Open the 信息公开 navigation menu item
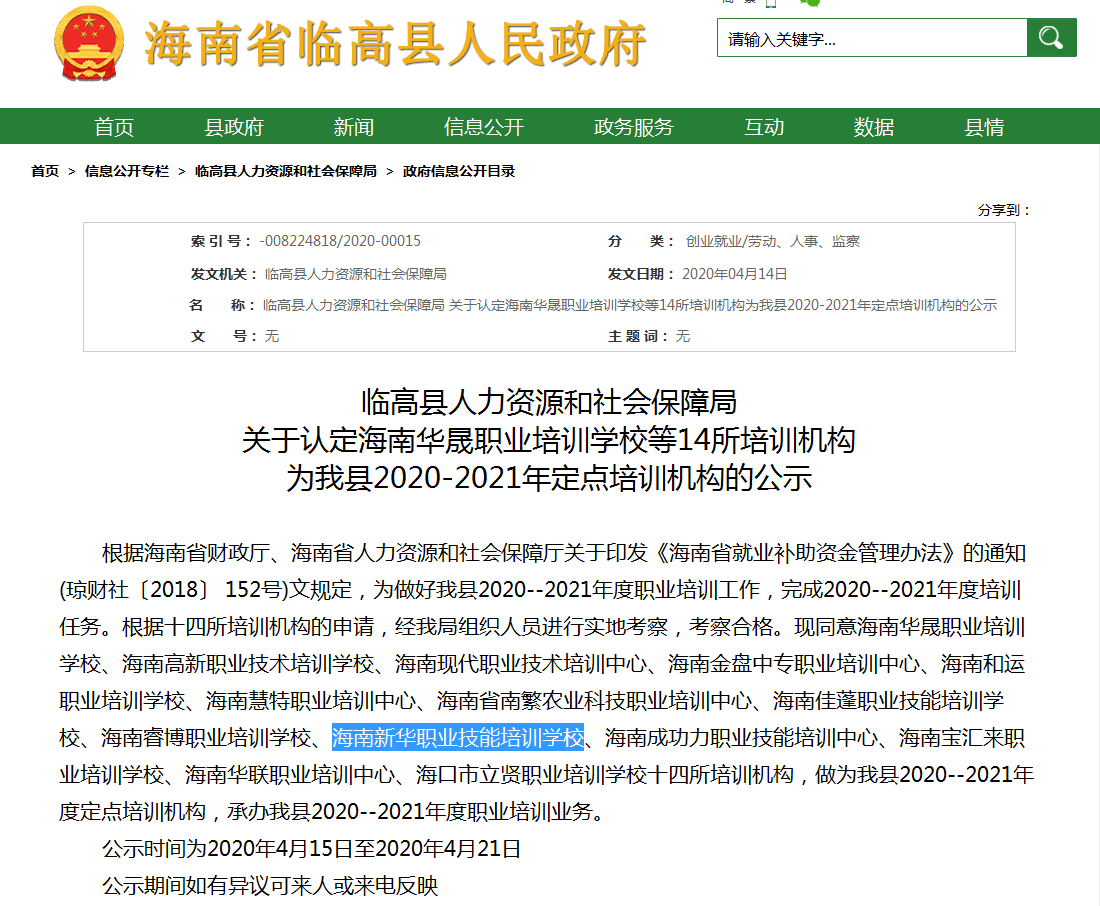This screenshot has width=1100, height=906. (x=484, y=127)
